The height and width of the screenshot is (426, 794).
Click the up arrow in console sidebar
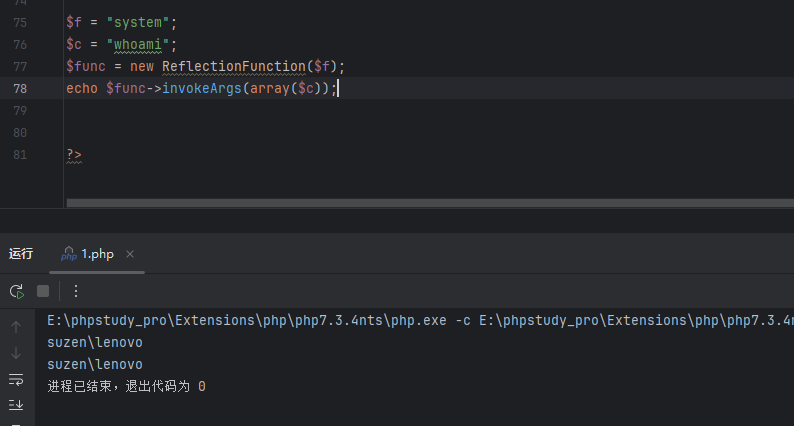16,327
